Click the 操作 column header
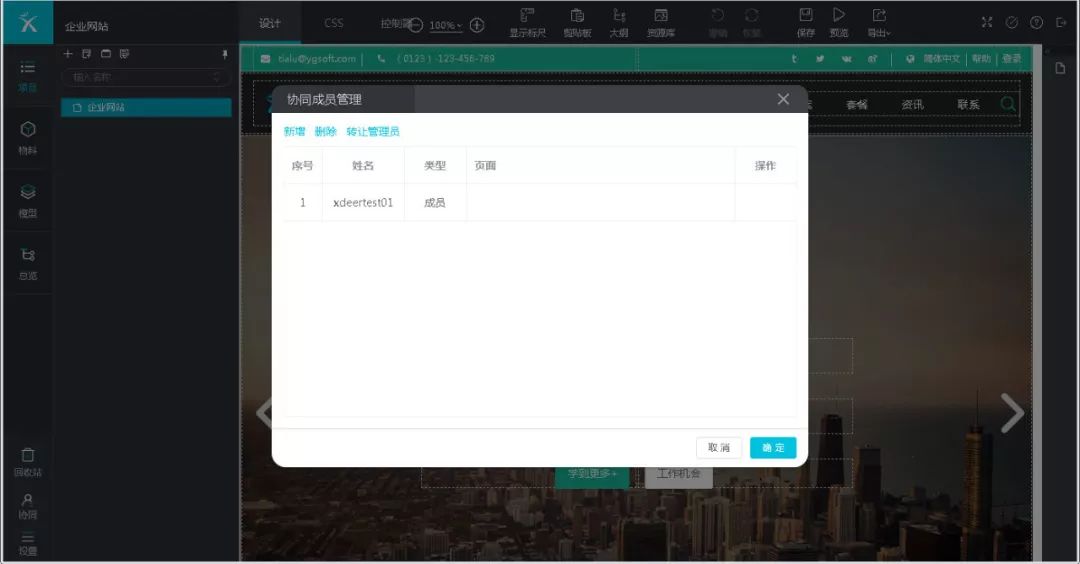The image size is (1080, 564). 765,165
